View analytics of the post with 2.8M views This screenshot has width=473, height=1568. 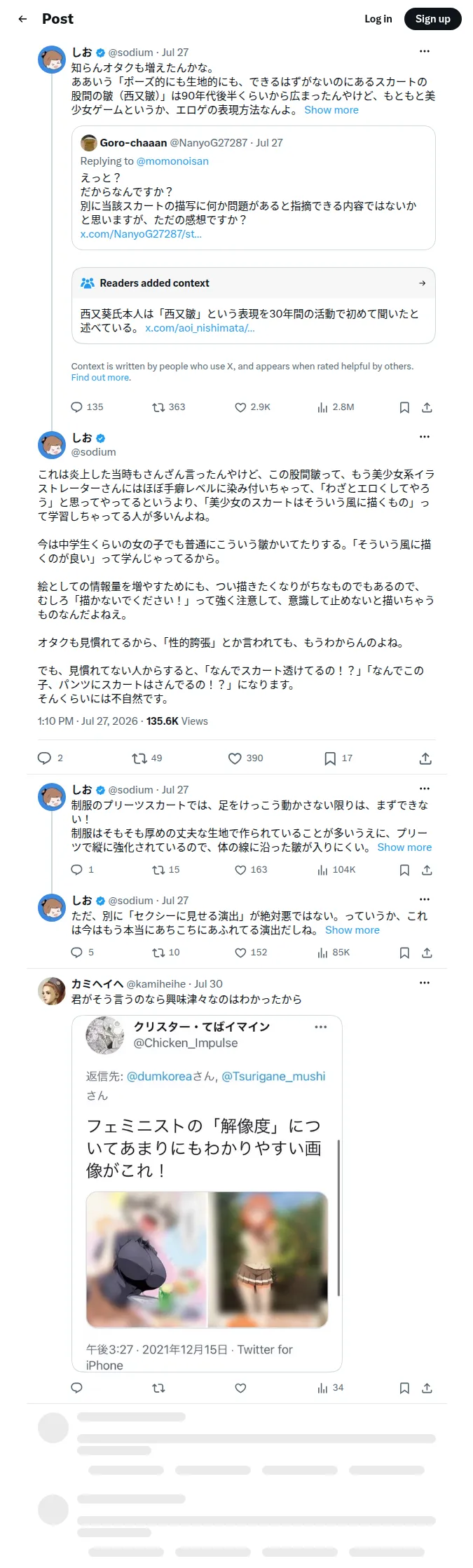pyautogui.click(x=336, y=407)
